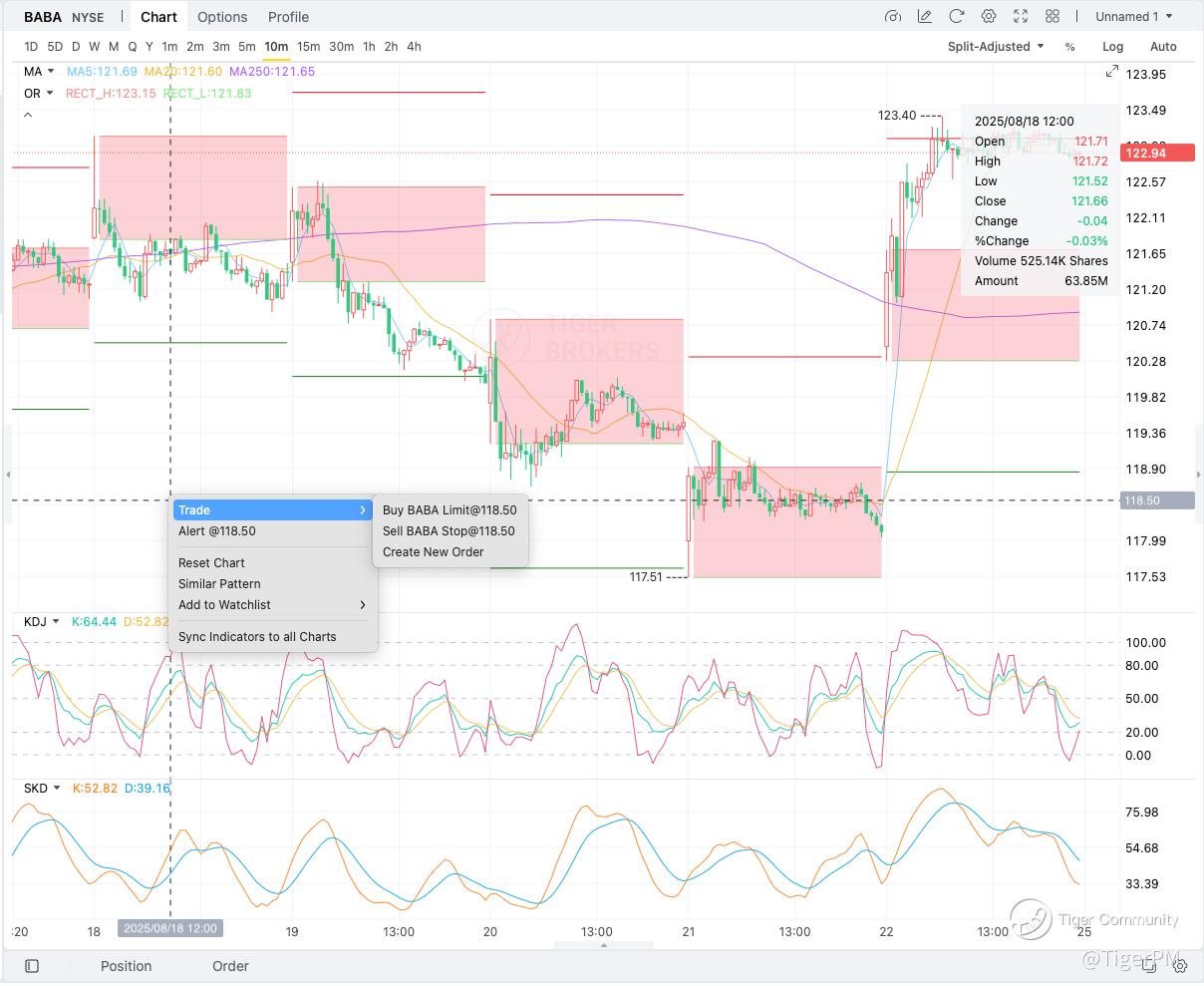Switch to the Options tab

222,17
